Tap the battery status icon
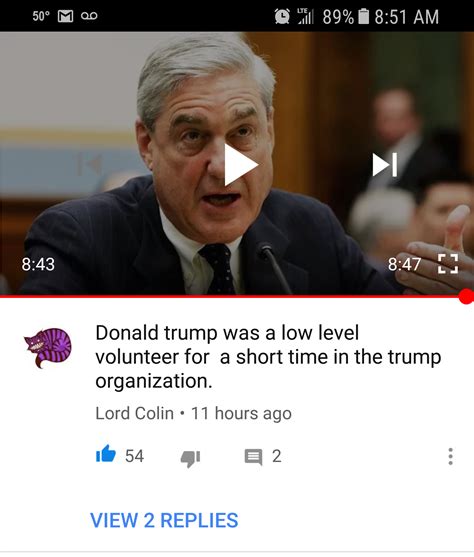Image resolution: width=474 pixels, height=557 pixels. pyautogui.click(x=363, y=17)
